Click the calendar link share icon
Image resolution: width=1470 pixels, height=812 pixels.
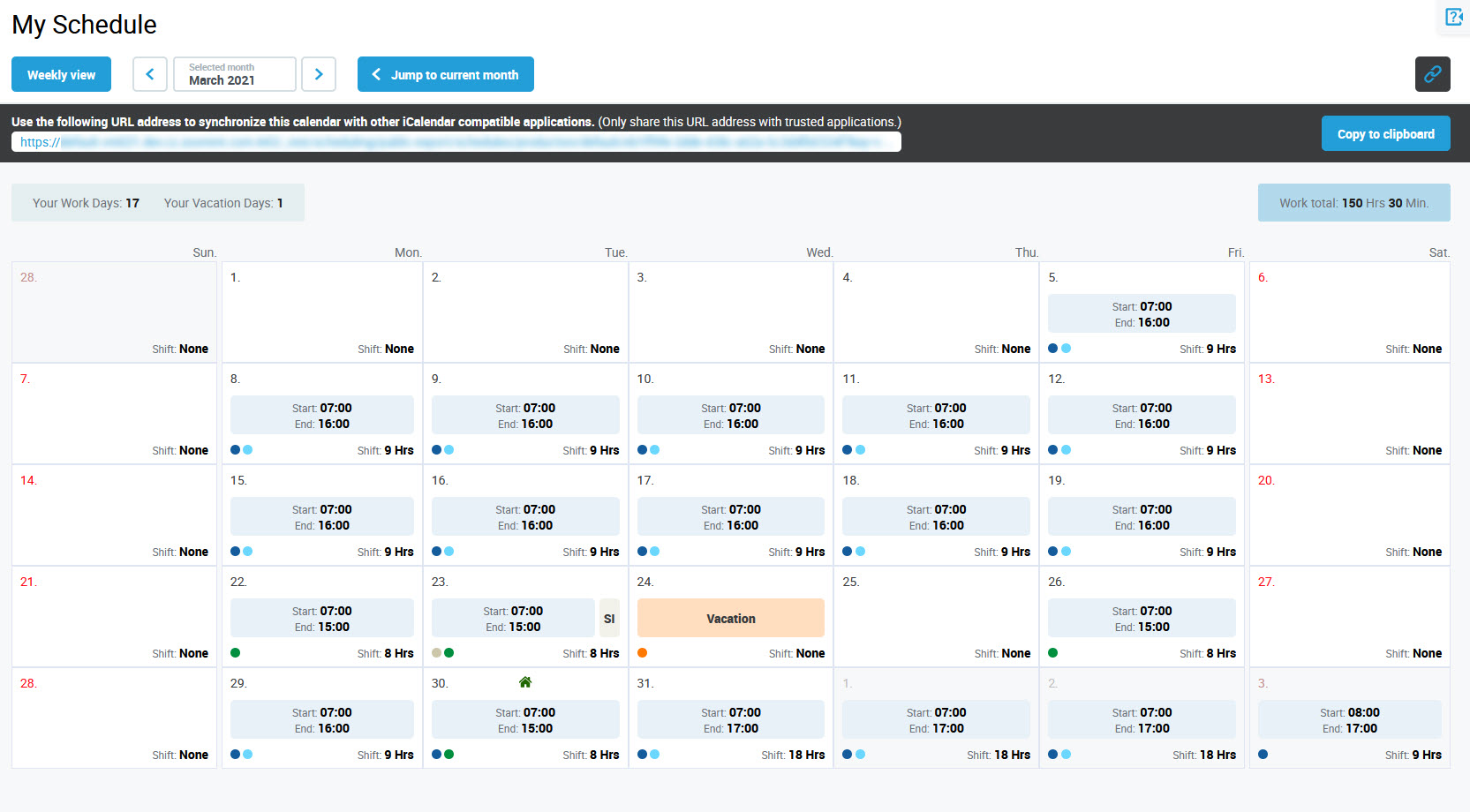pos(1432,74)
